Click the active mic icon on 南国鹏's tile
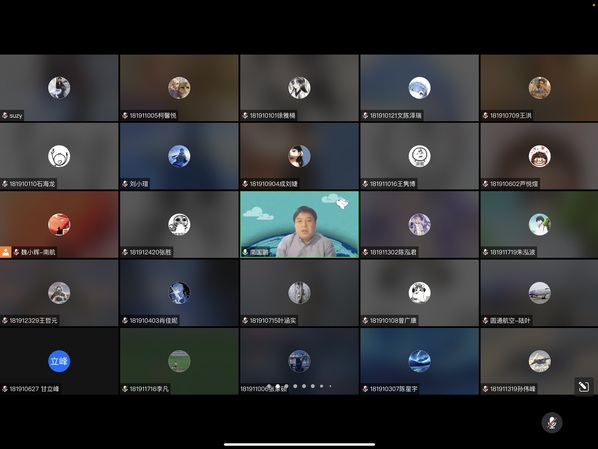The image size is (598, 449). tap(245, 252)
